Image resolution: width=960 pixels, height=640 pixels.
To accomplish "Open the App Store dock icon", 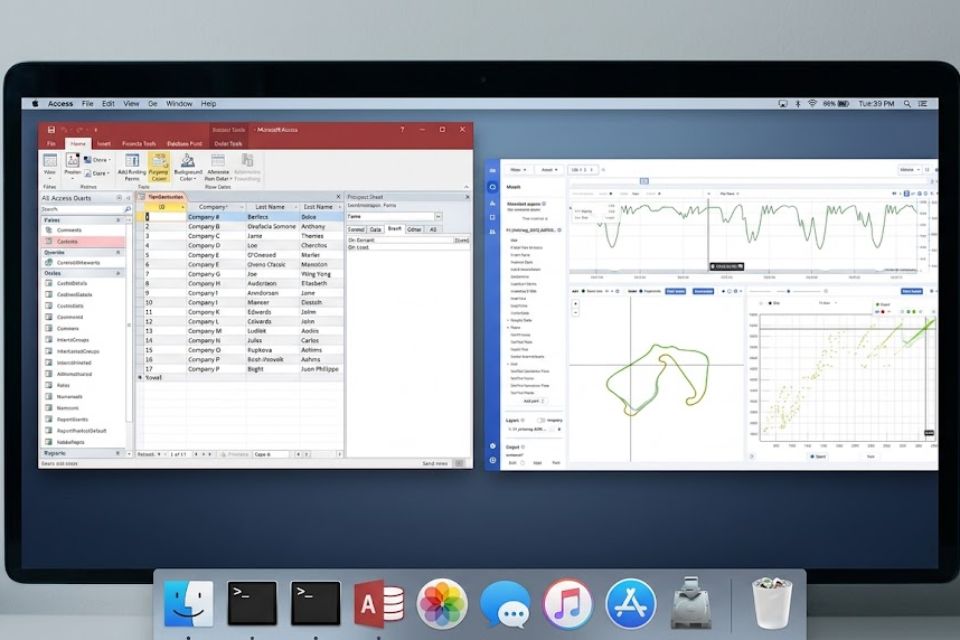I will point(631,604).
